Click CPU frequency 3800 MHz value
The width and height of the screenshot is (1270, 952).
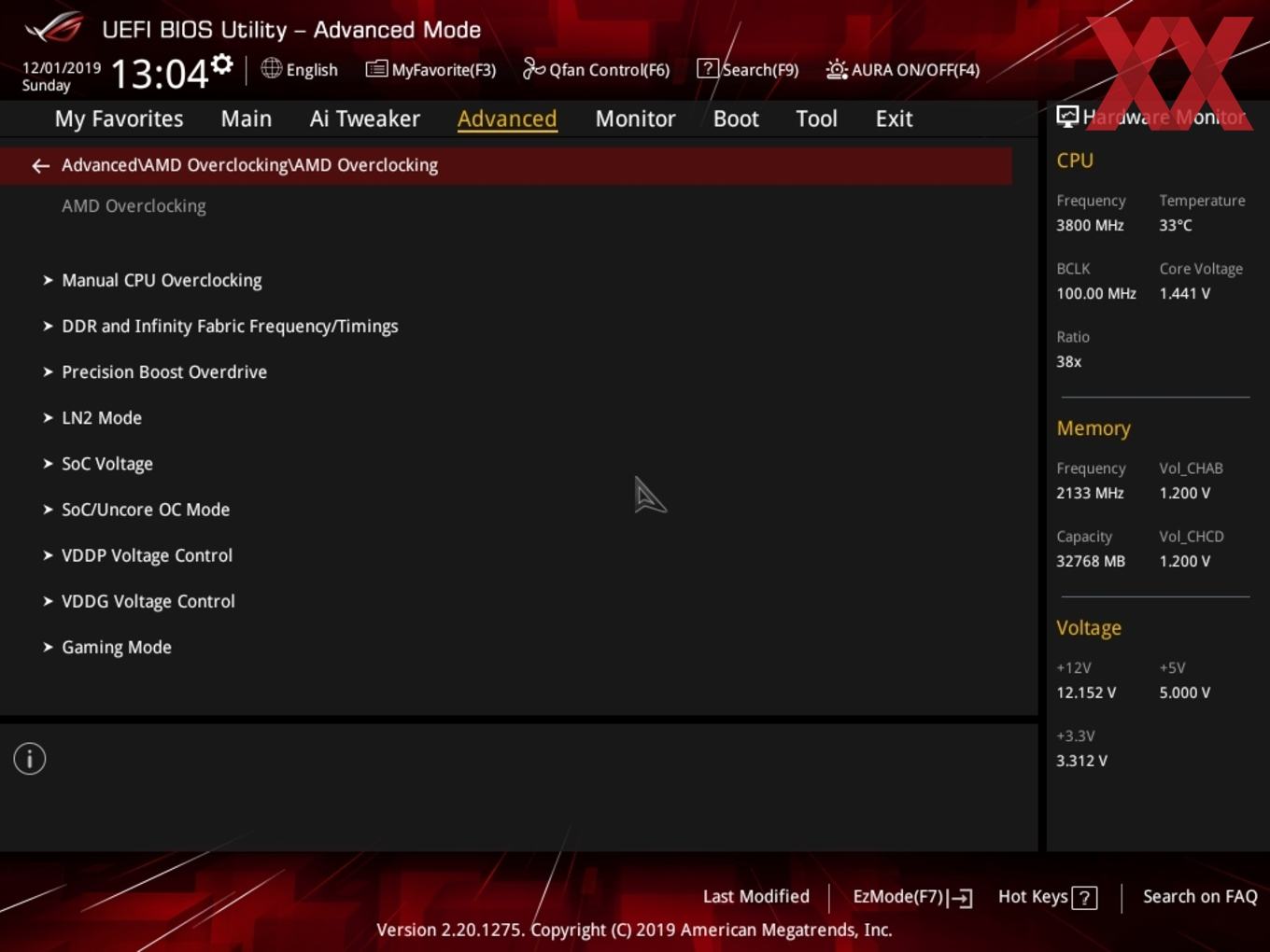[1090, 225]
